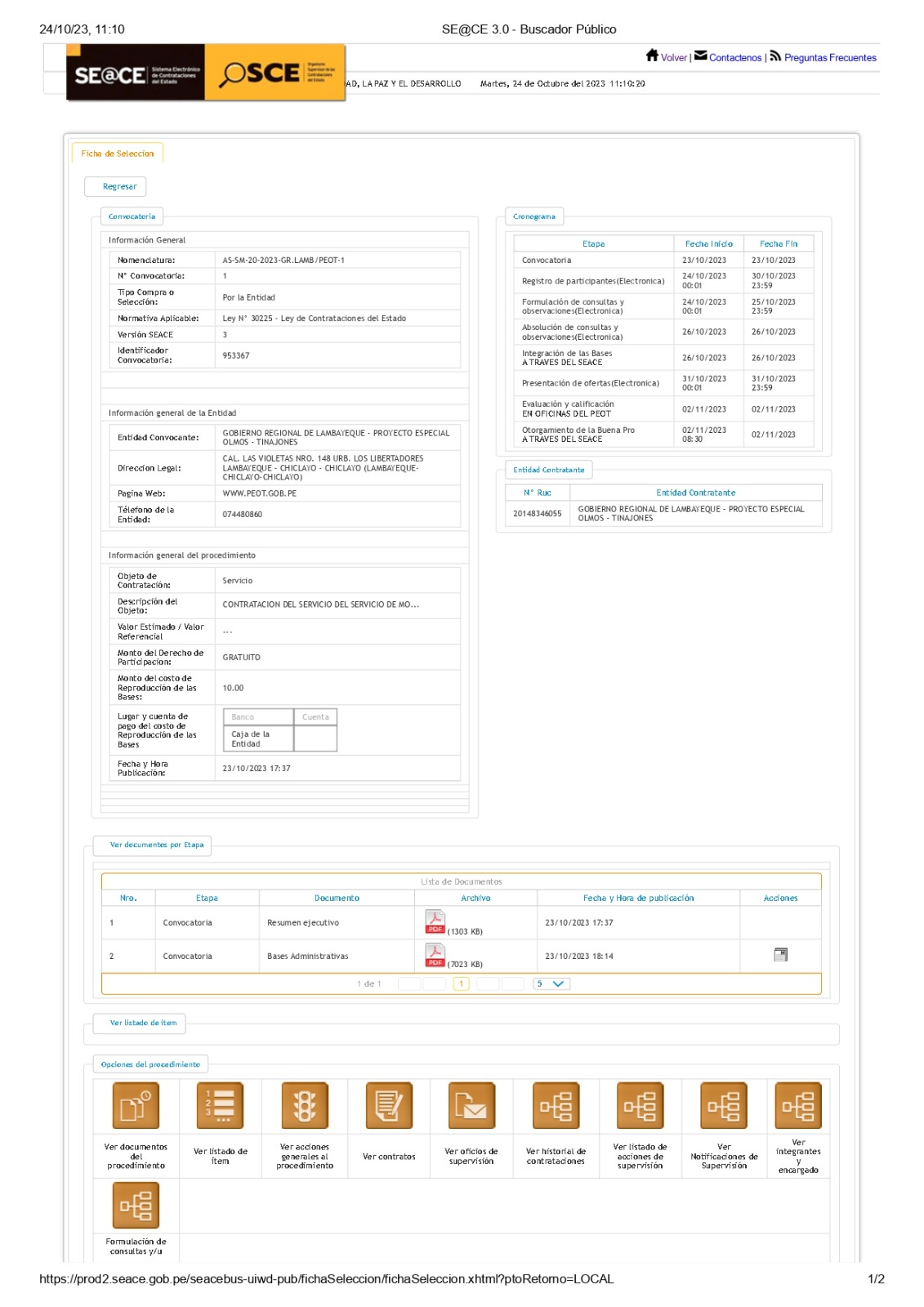Click page 1 in the document paginator
924x1307 pixels.
pos(461,984)
